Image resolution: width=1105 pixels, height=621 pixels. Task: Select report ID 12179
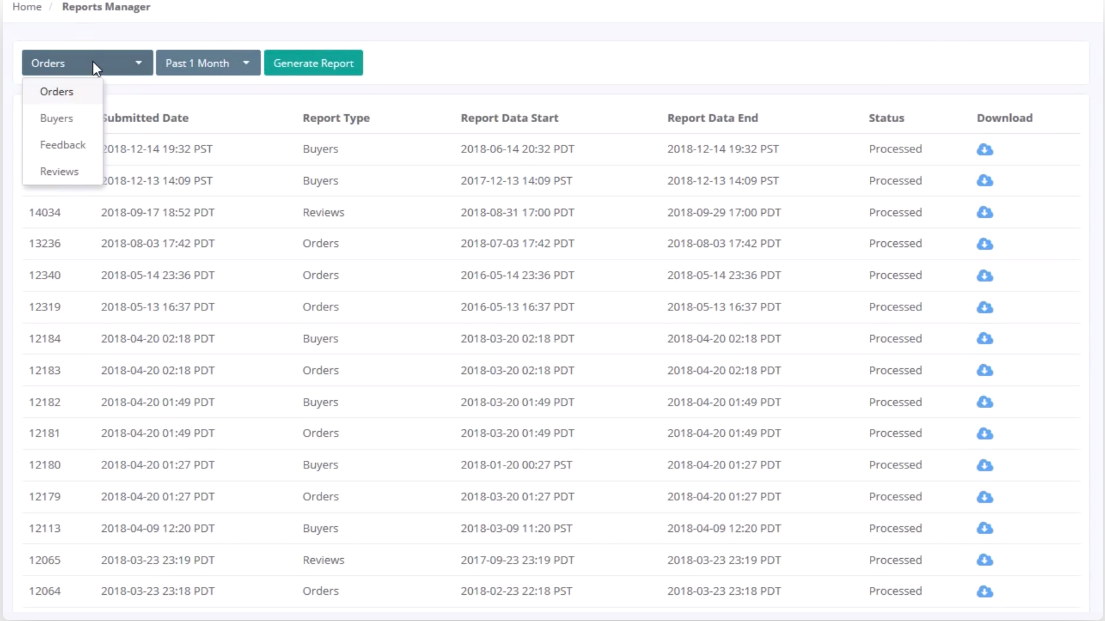pyautogui.click(x=44, y=496)
